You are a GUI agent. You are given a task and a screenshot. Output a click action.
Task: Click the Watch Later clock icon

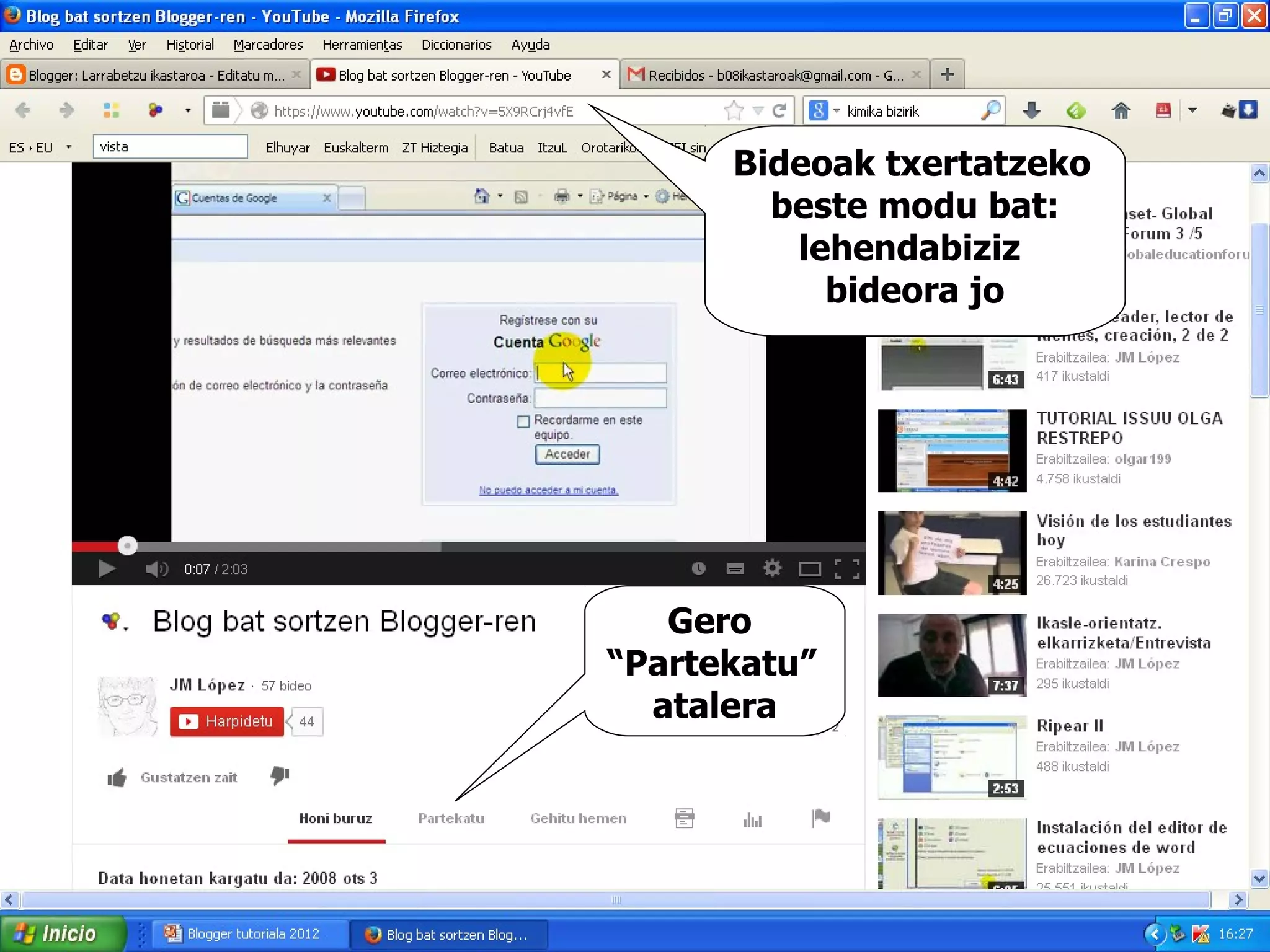[698, 568]
